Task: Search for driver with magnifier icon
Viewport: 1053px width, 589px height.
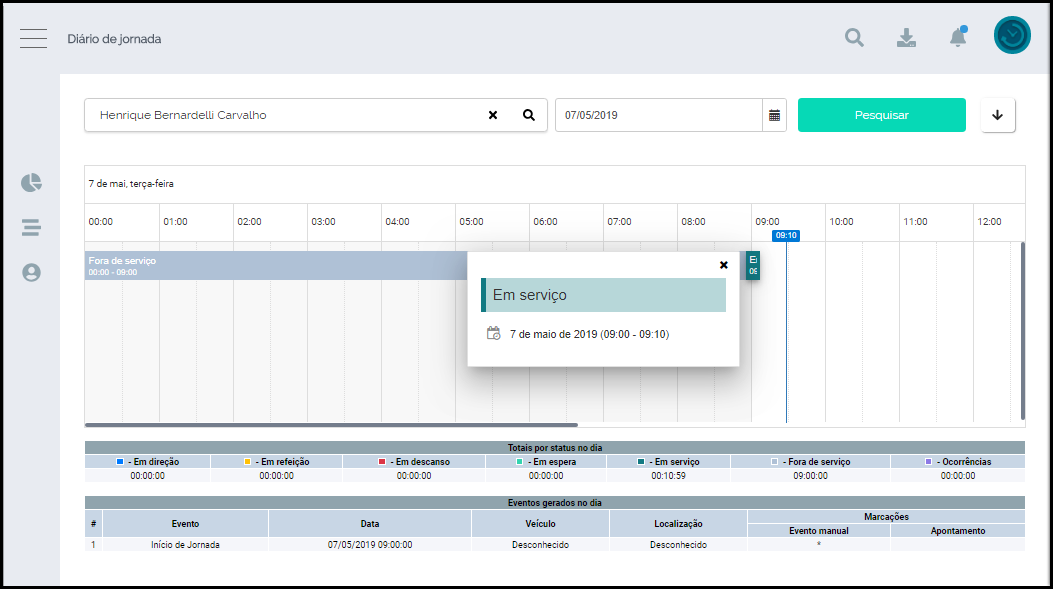Action: pos(529,115)
